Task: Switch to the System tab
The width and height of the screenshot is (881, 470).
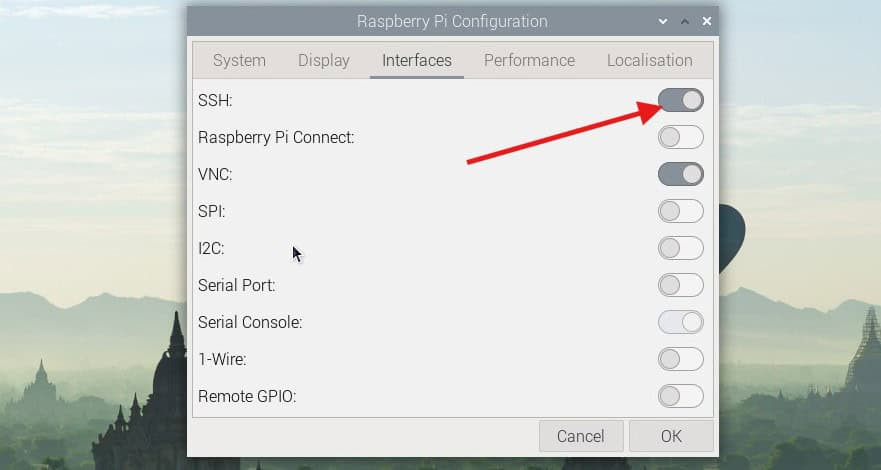Action: point(239,60)
